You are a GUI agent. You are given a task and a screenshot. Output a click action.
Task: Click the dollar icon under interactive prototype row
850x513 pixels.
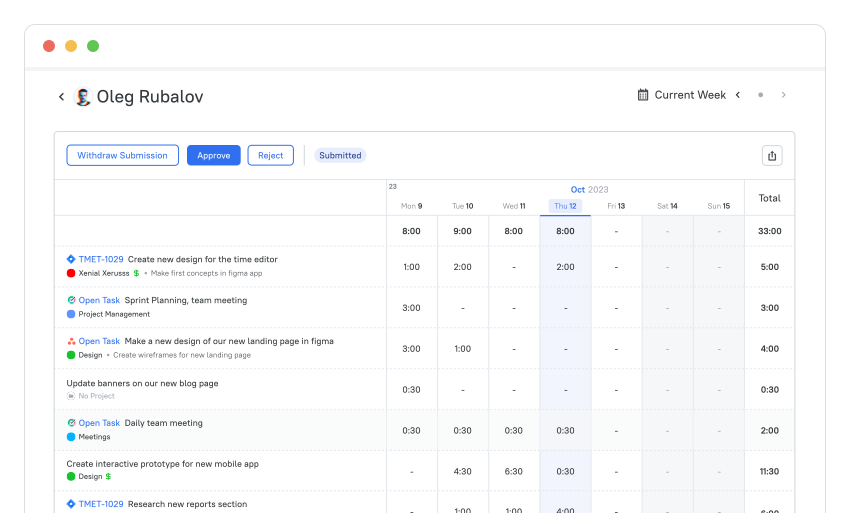(108, 477)
